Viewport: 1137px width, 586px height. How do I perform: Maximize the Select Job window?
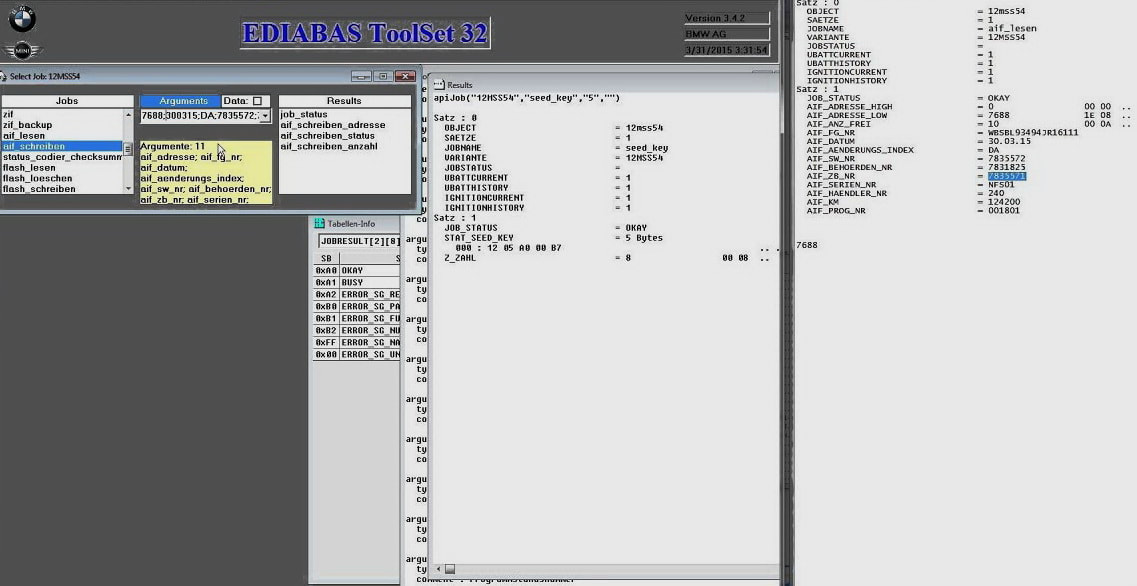(x=383, y=76)
